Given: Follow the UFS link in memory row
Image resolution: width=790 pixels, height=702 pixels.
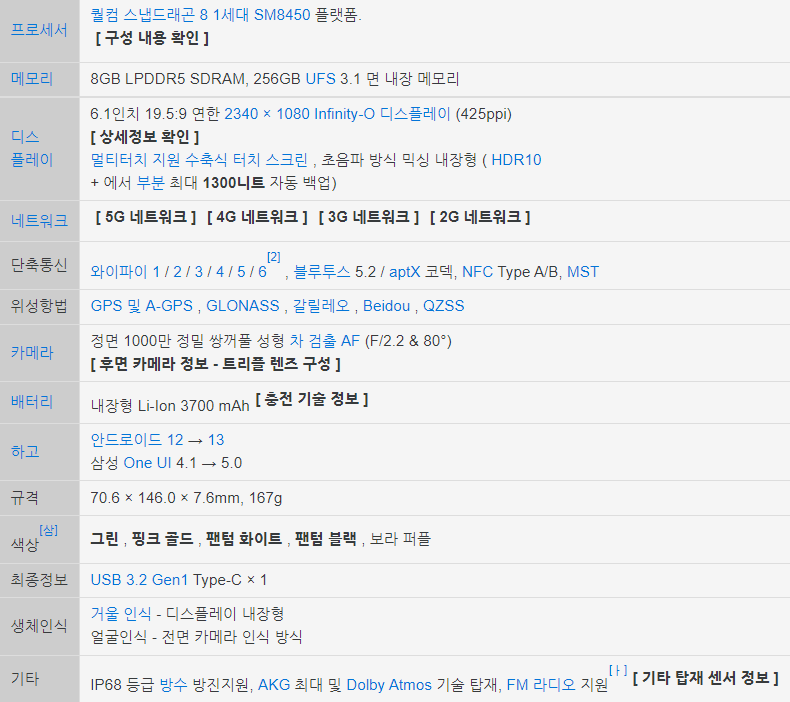Looking at the screenshot, I should tap(320, 79).
